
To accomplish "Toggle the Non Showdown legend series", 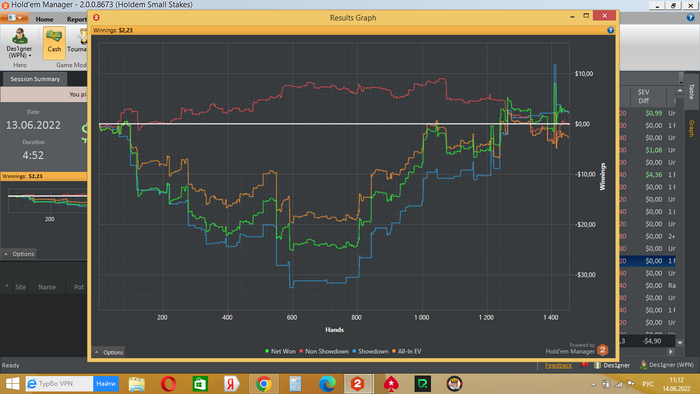I will pos(324,351).
